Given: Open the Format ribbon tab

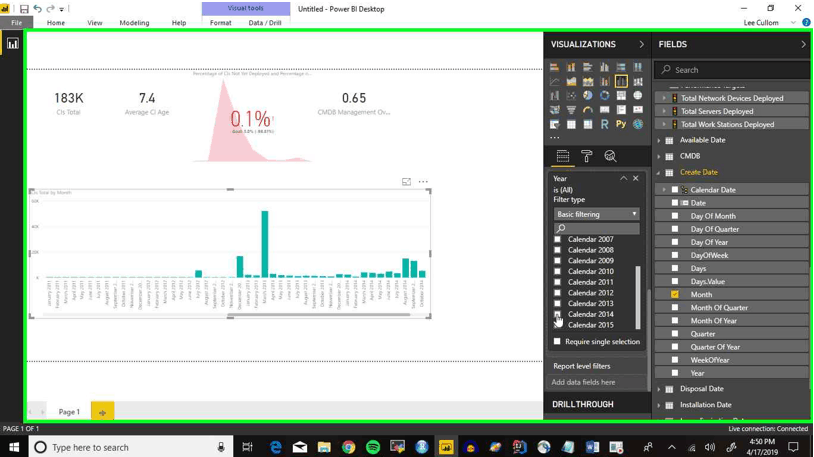Looking at the screenshot, I should click(221, 23).
